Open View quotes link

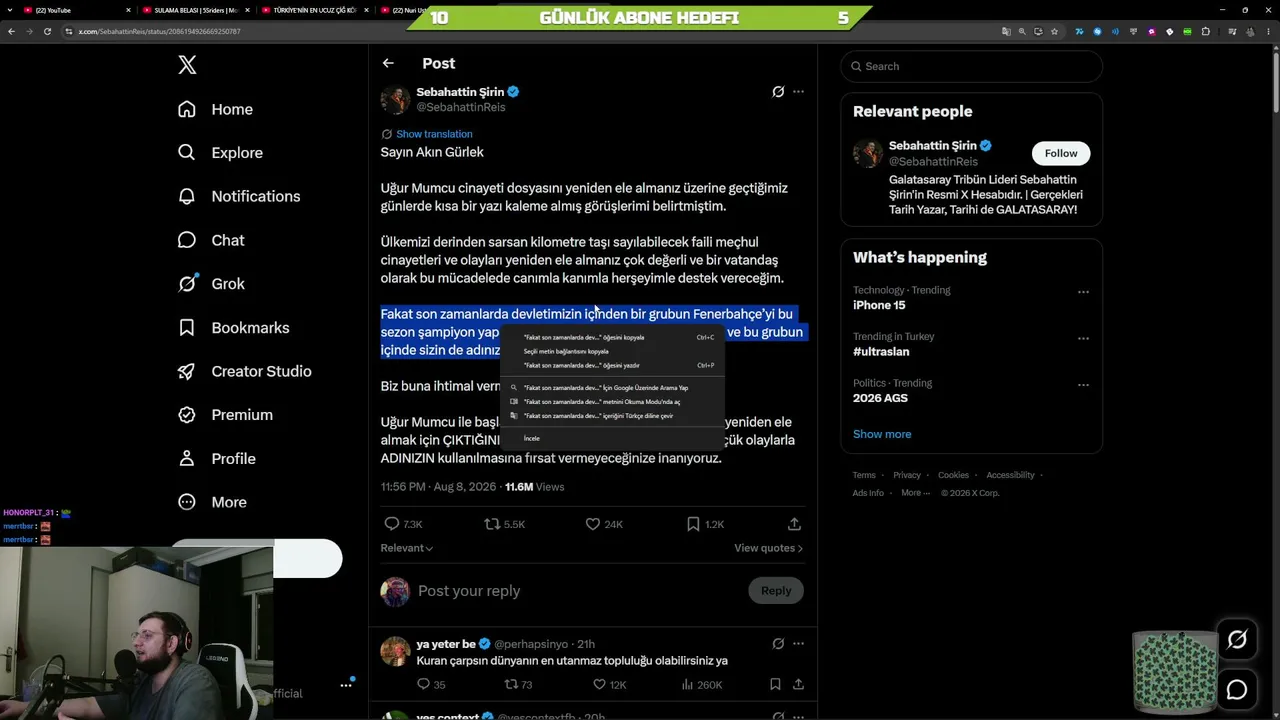(769, 548)
